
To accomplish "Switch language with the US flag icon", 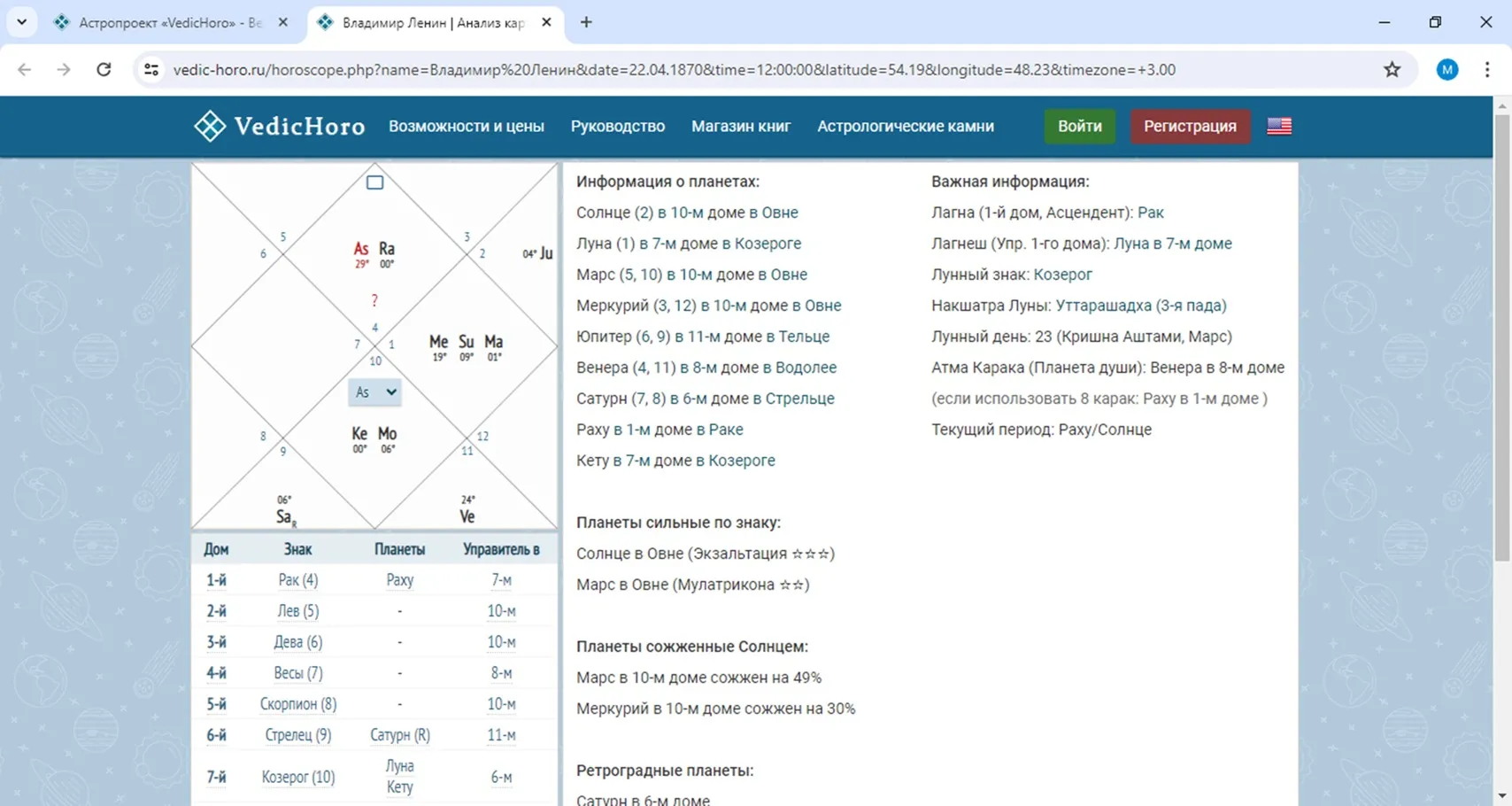I will [1278, 126].
